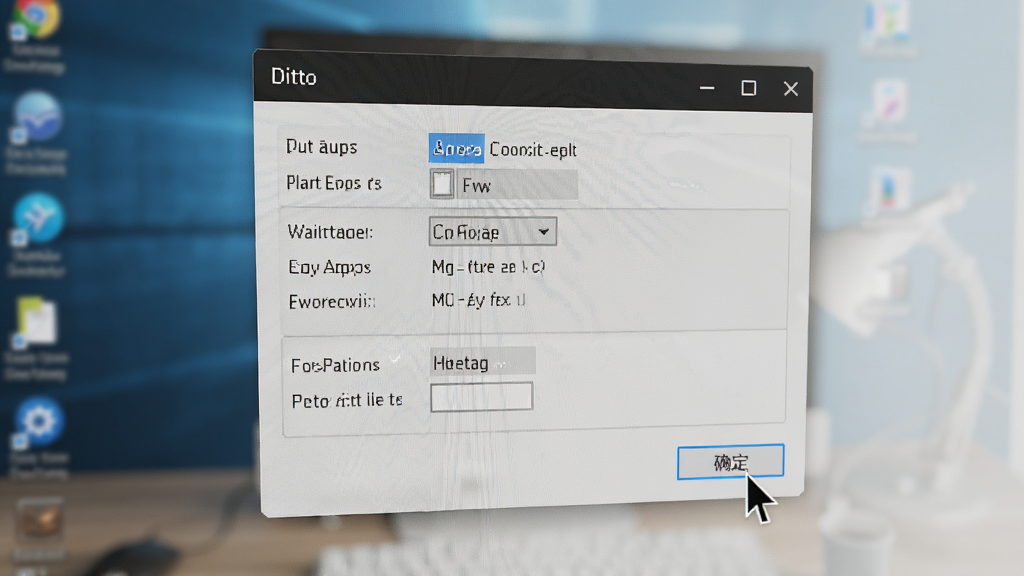Click the Hoetag field in ForPations row
Image resolution: width=1024 pixels, height=576 pixels.
pyautogui.click(x=483, y=361)
